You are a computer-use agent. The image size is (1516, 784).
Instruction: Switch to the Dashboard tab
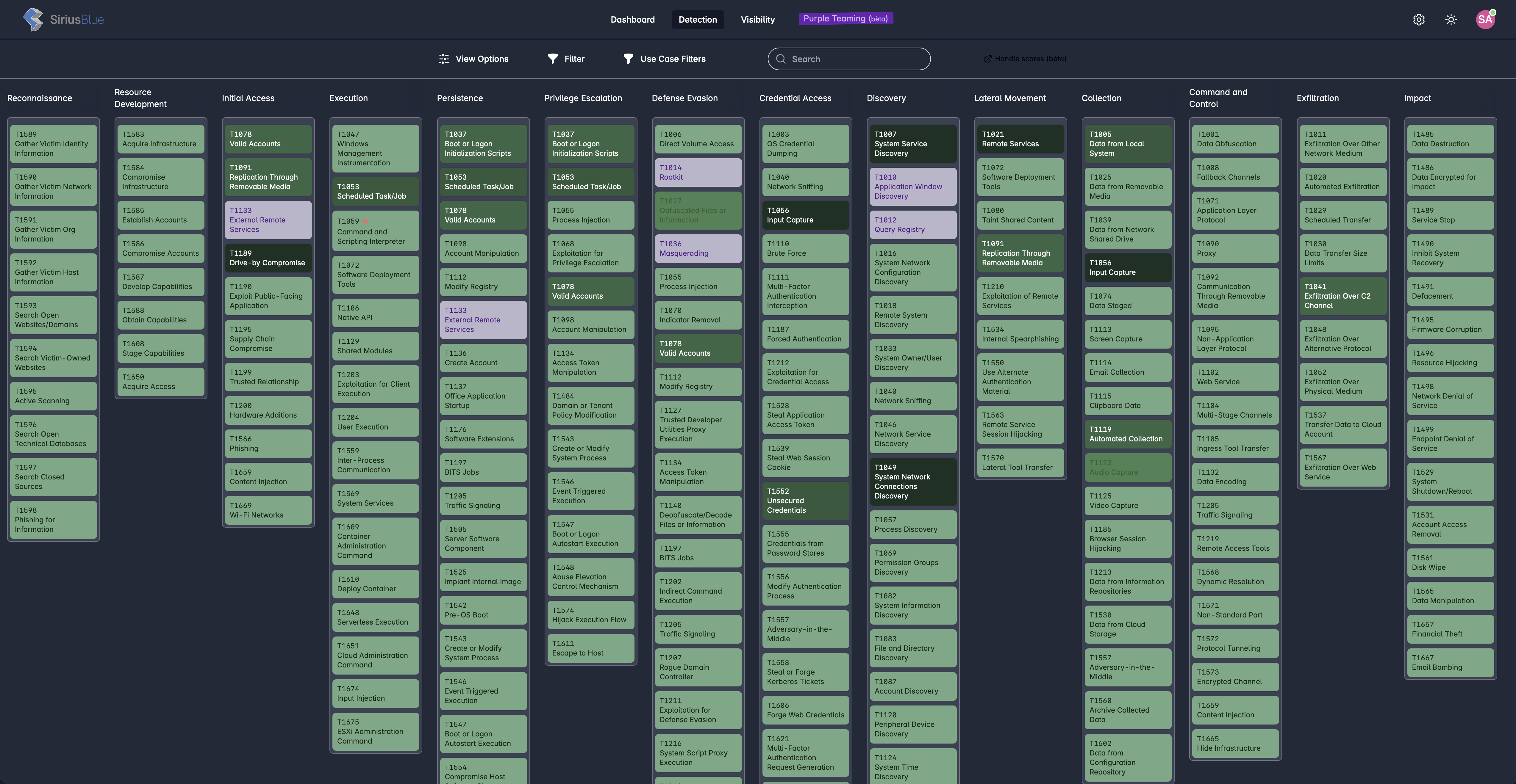click(x=632, y=19)
